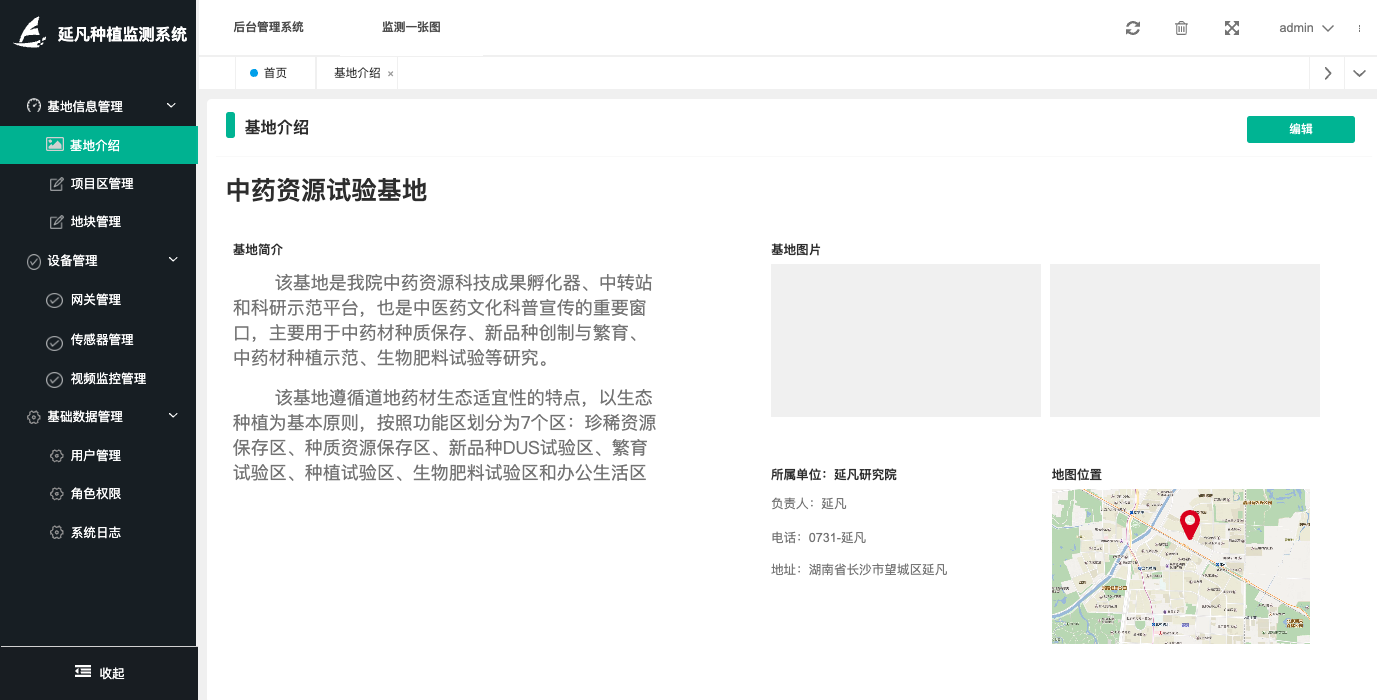The image size is (1377, 700).
Task: Click the first base image placeholder
Action: pos(905,340)
